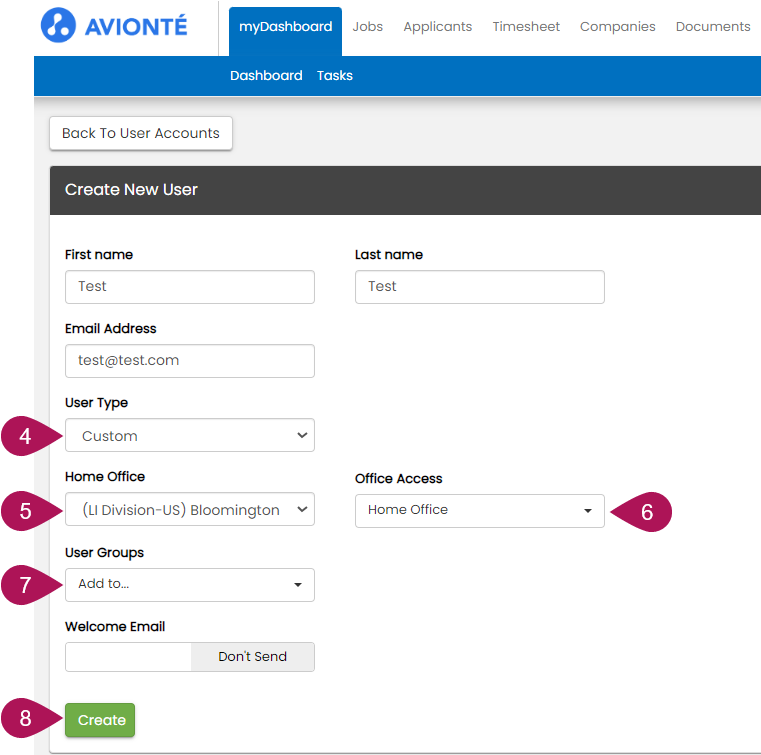The image size is (761, 755).
Task: Open the Tasks submenu item
Action: 334,76
